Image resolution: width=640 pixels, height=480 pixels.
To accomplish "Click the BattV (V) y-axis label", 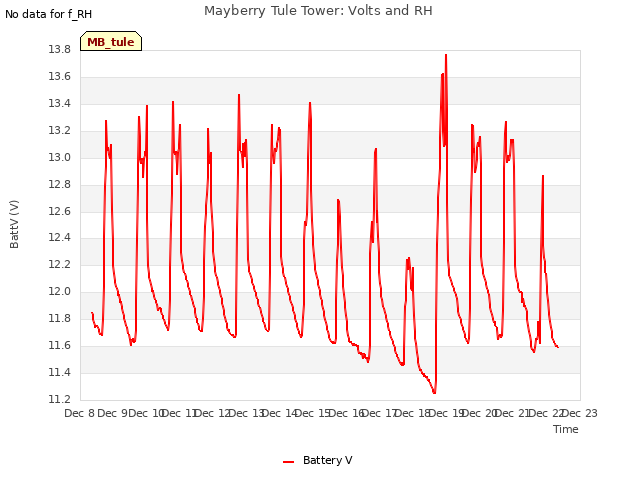I will click(x=14, y=224).
